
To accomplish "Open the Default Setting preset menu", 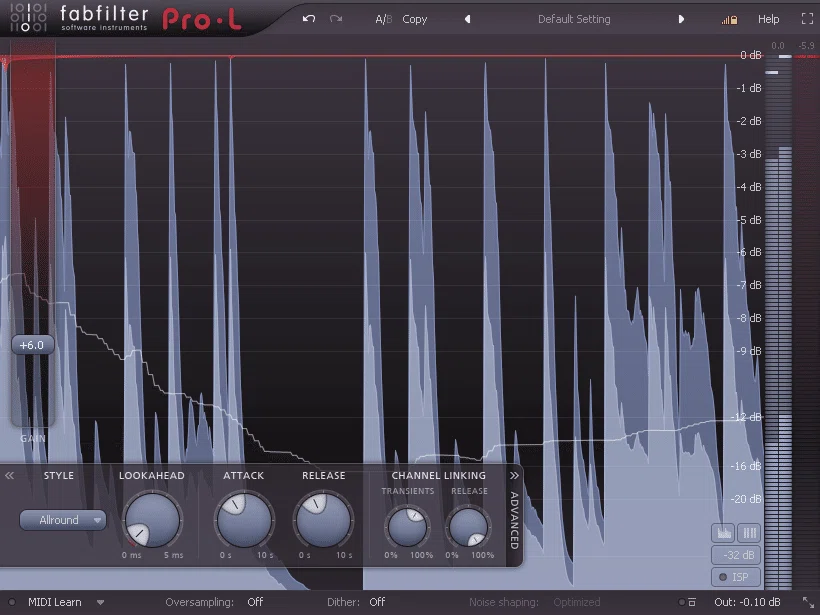I will 574,19.
